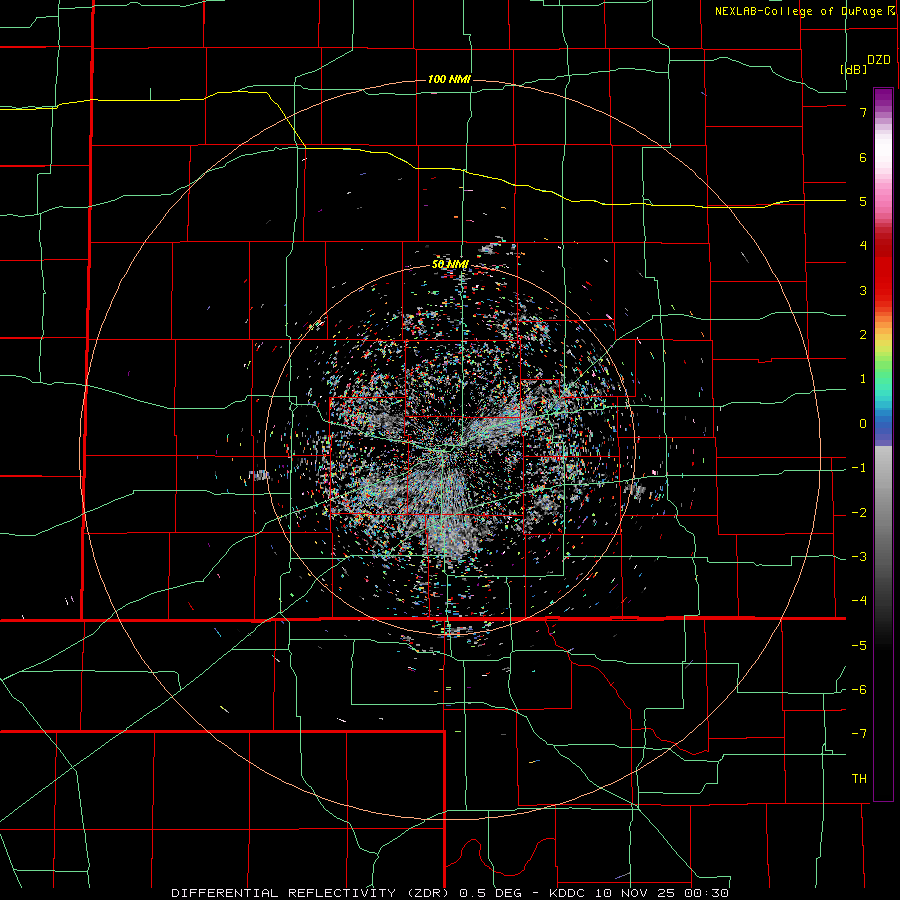Click the -3 value on the scale
Viewport: 900px width, 900px height.
[859, 557]
